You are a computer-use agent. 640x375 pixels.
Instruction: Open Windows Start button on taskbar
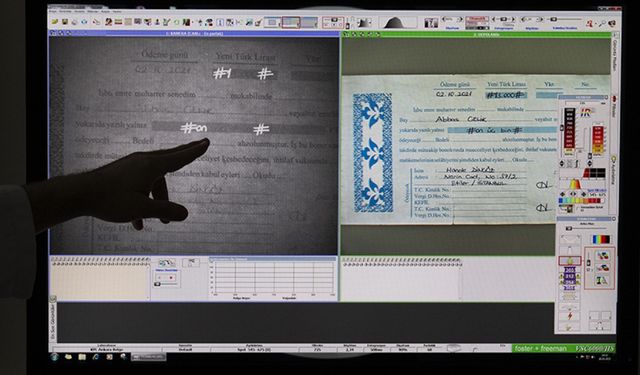[54, 357]
